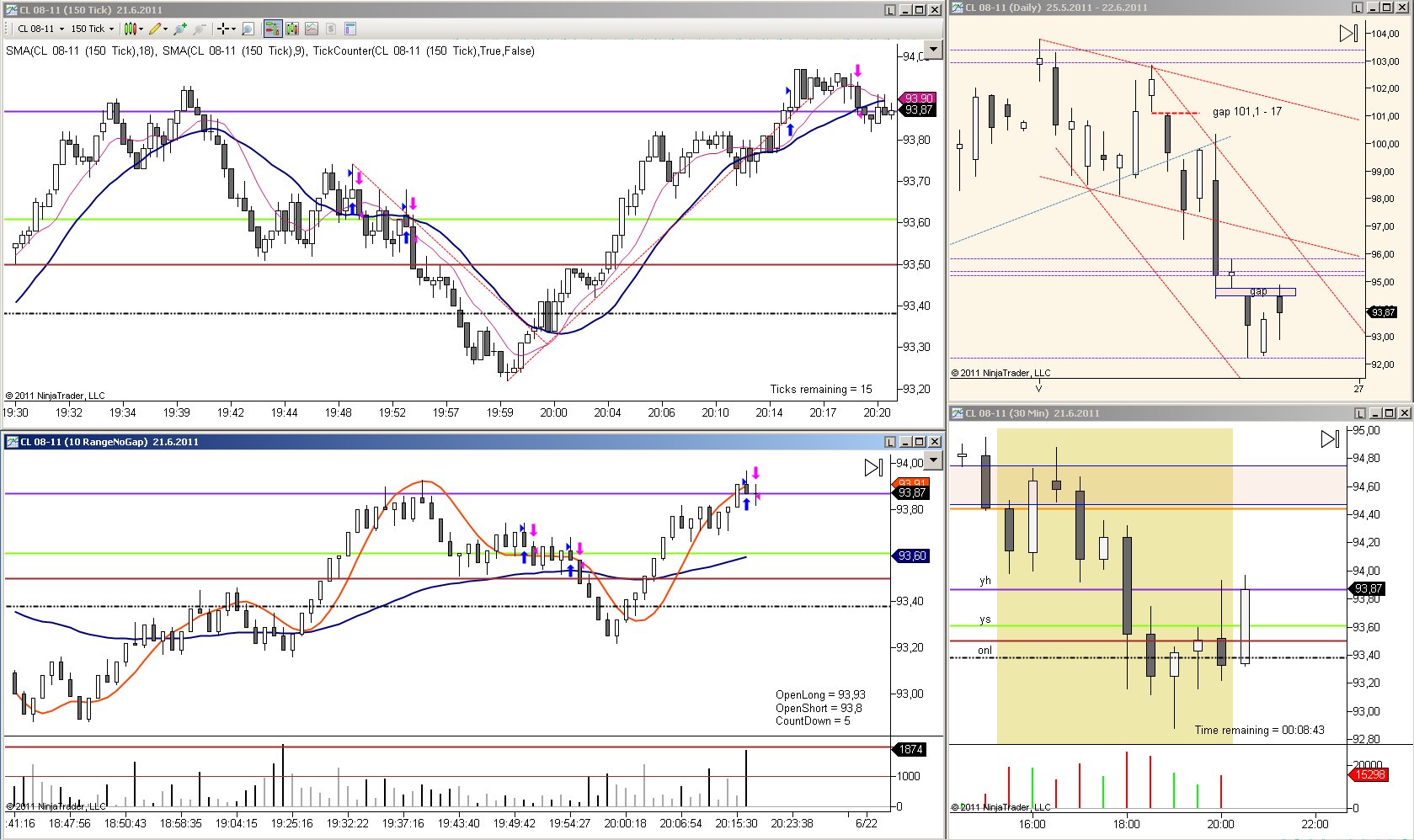1414x840 pixels.
Task: Click the "gap 101,1 - 17" annotation
Action: (x=1247, y=111)
